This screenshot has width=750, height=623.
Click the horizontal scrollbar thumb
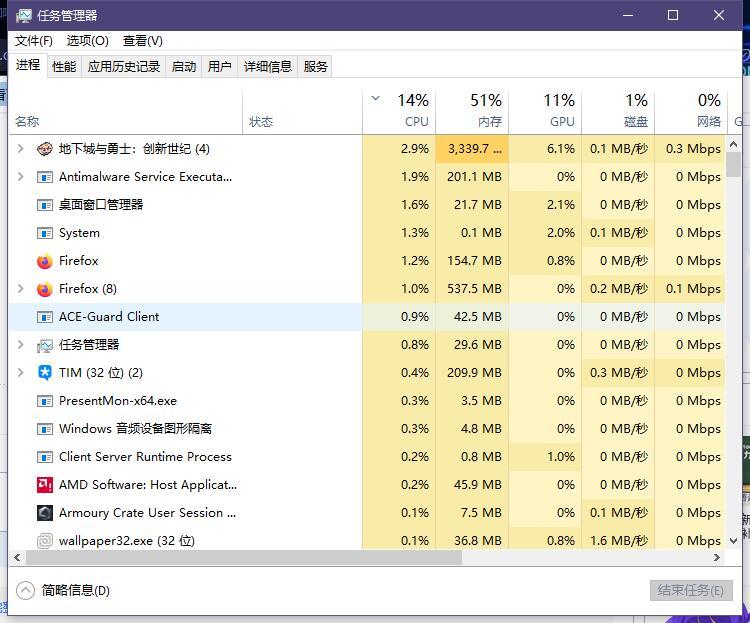244,557
